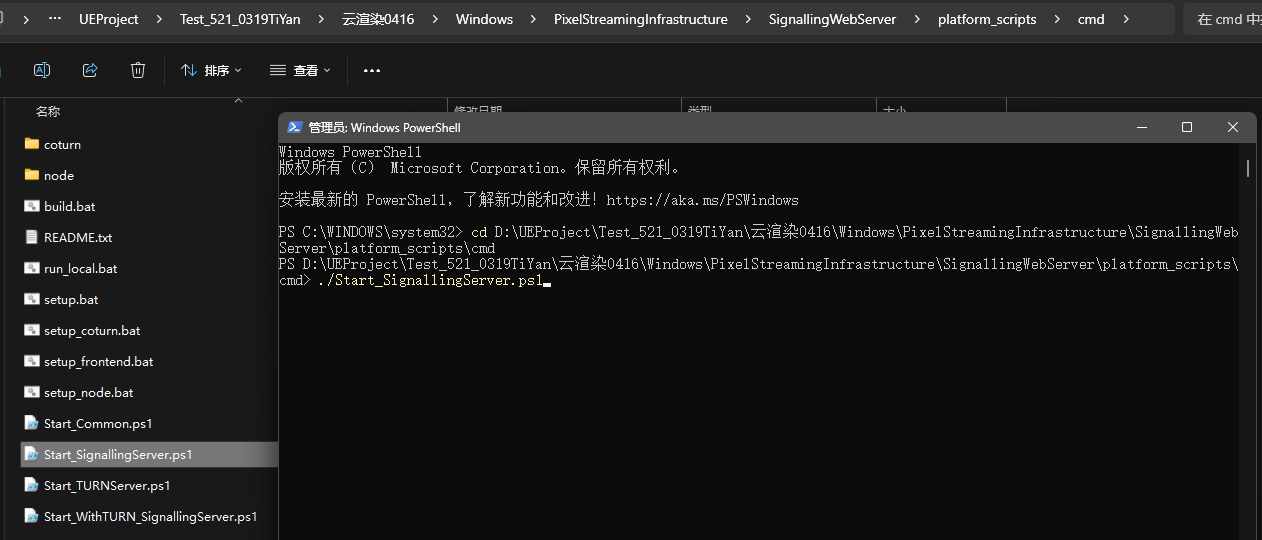
Task: Go to Test_521_0319TiYan breadcrumb folder
Action: pos(240,19)
